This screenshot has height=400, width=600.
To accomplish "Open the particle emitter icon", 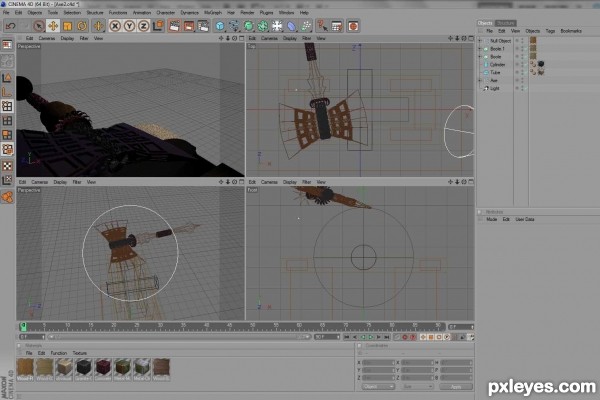I will click(306, 26).
